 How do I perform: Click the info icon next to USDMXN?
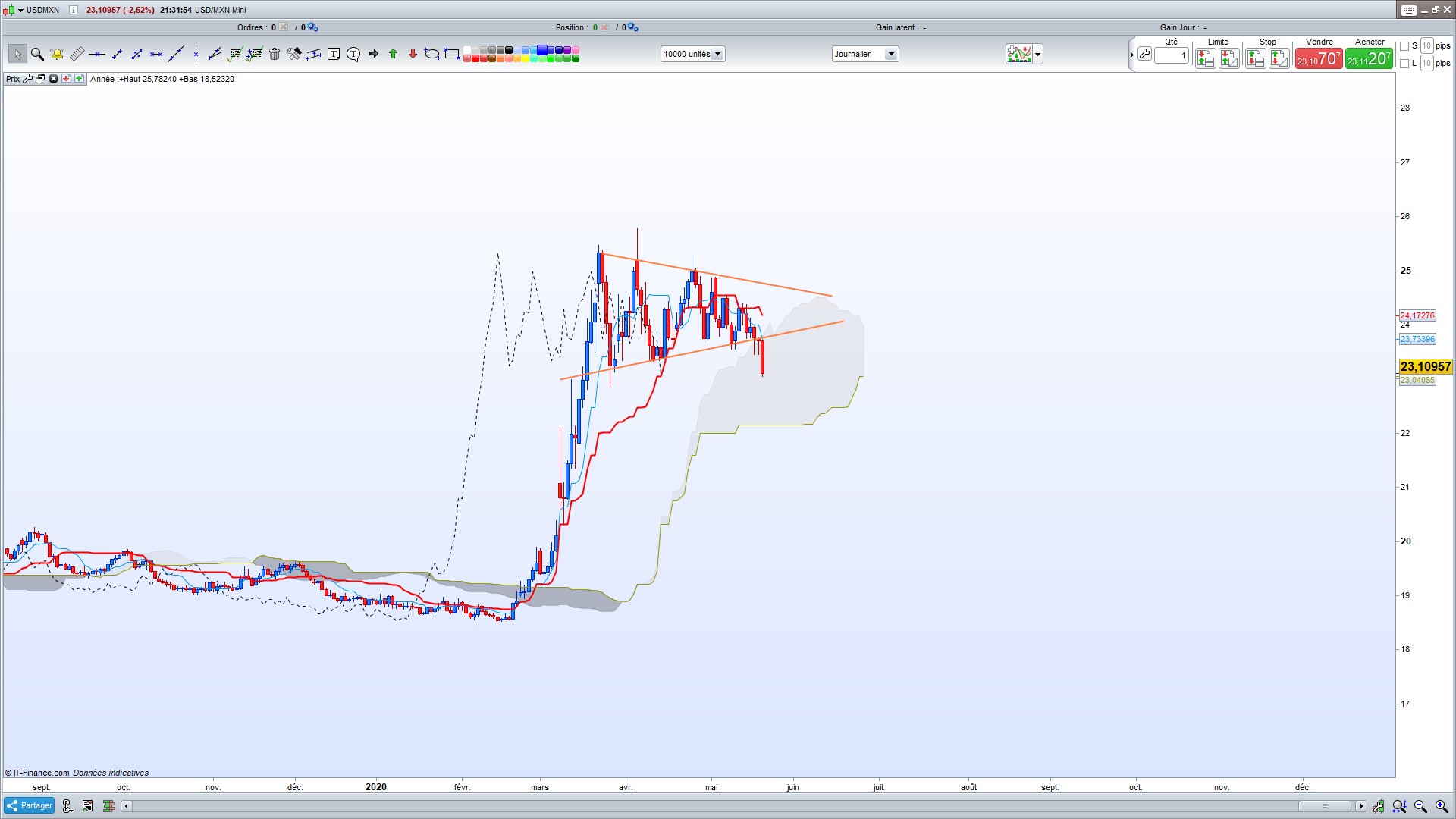point(74,10)
